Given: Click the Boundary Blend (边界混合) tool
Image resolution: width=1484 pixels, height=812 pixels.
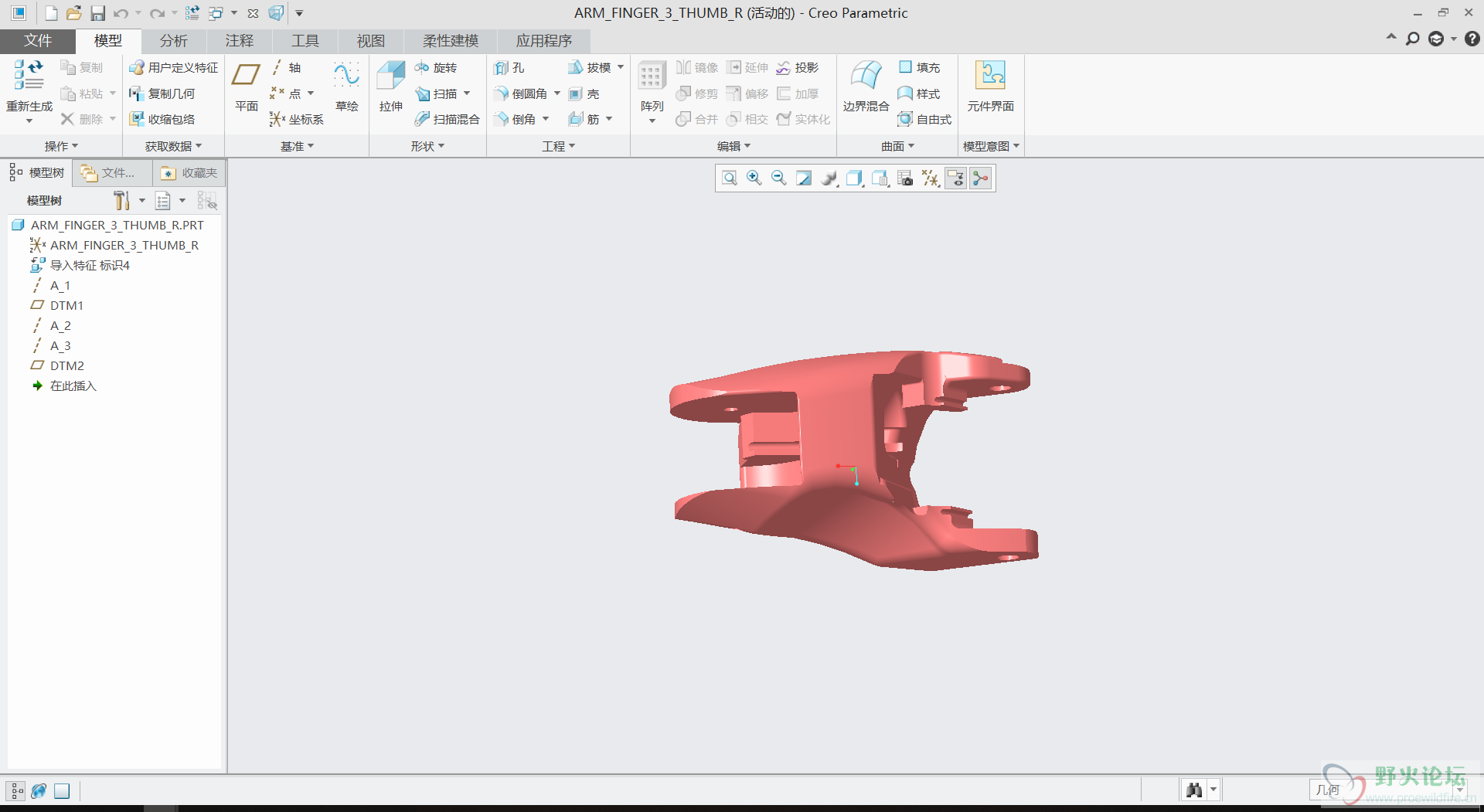Looking at the screenshot, I should [866, 87].
